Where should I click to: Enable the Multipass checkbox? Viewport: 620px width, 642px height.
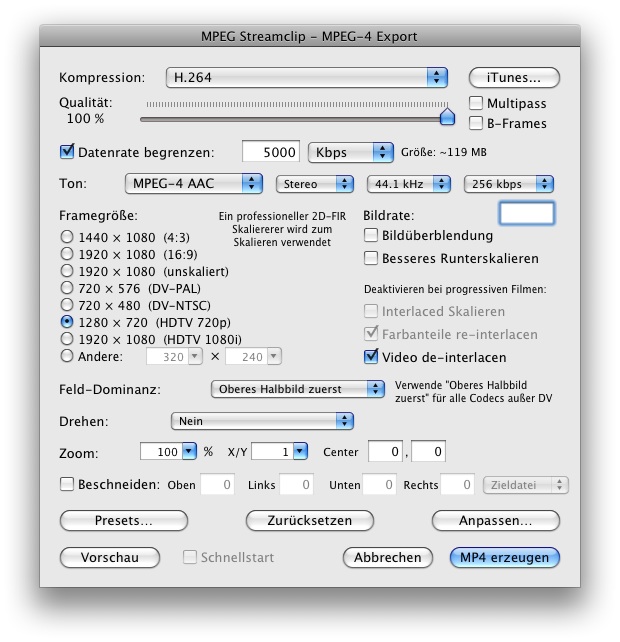[476, 104]
